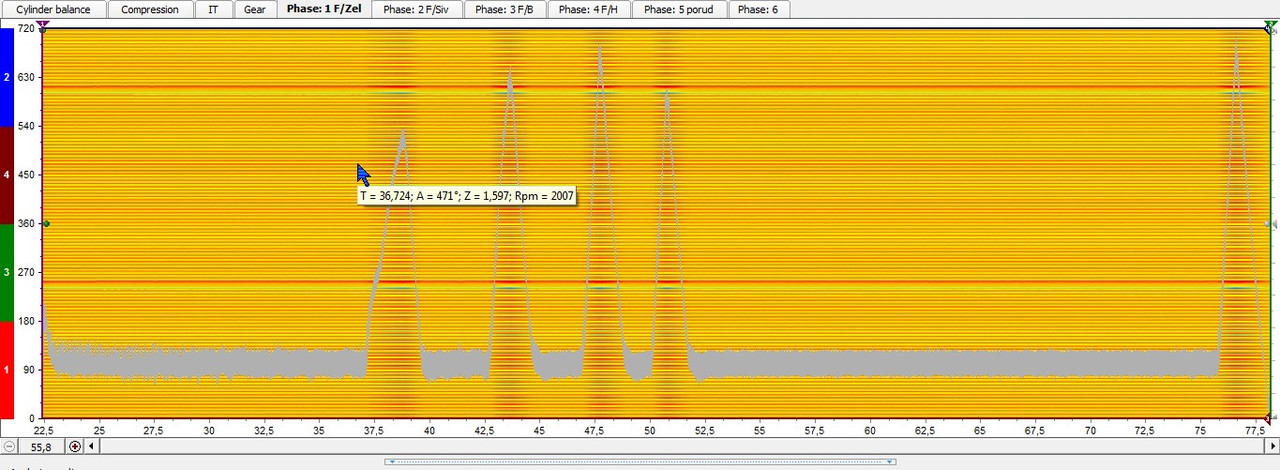The image size is (1280, 470).
Task: Click the red marker at bottom-right corner
Action: pos(1269,418)
